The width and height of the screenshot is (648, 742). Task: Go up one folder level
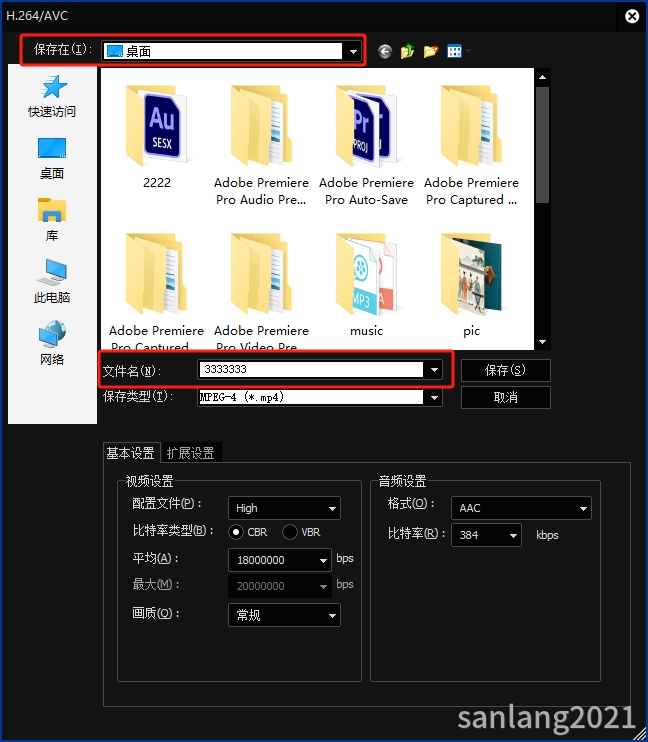(x=407, y=51)
